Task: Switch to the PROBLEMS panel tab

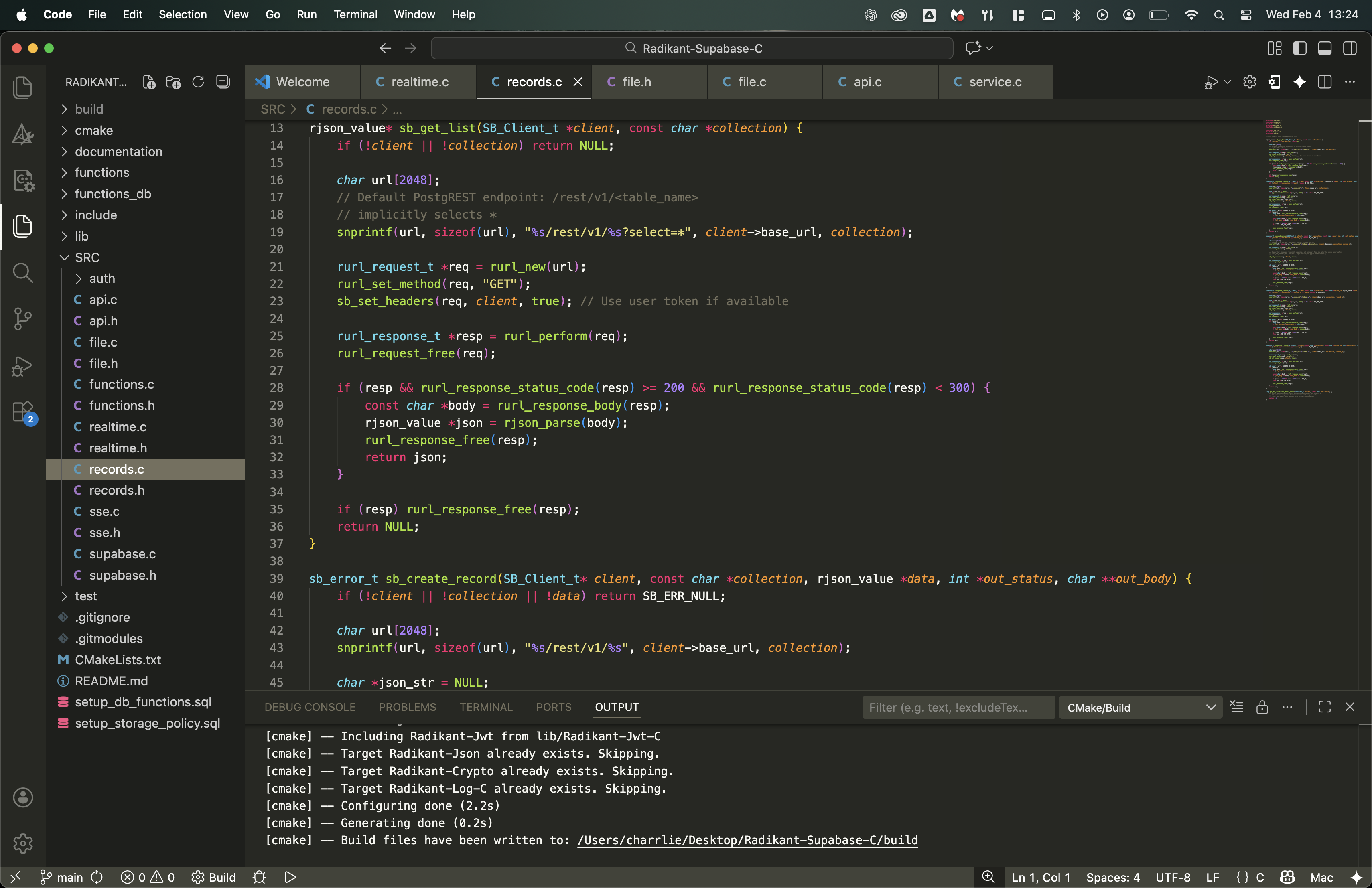Action: tap(407, 707)
